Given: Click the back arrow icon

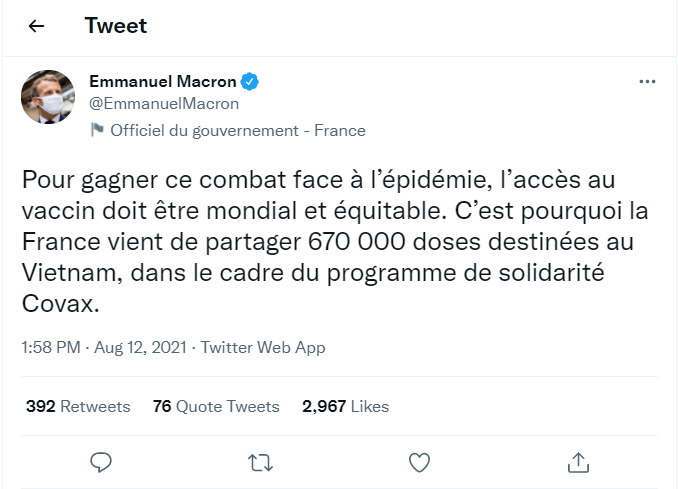Looking at the screenshot, I should click(37, 26).
